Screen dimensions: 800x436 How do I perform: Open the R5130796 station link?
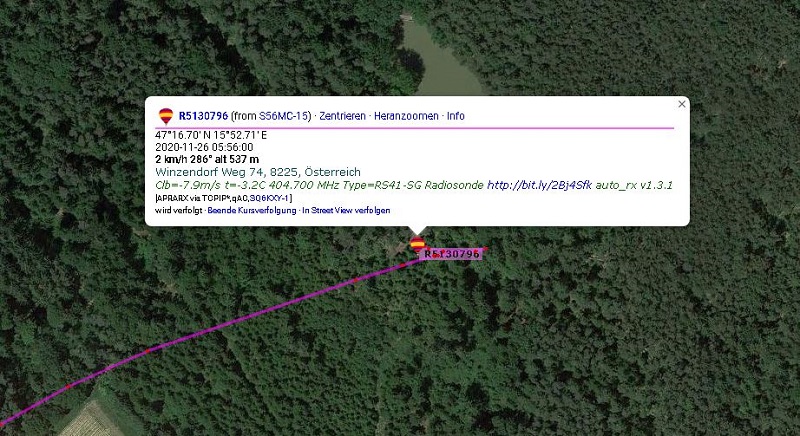pyautogui.click(x=203, y=116)
